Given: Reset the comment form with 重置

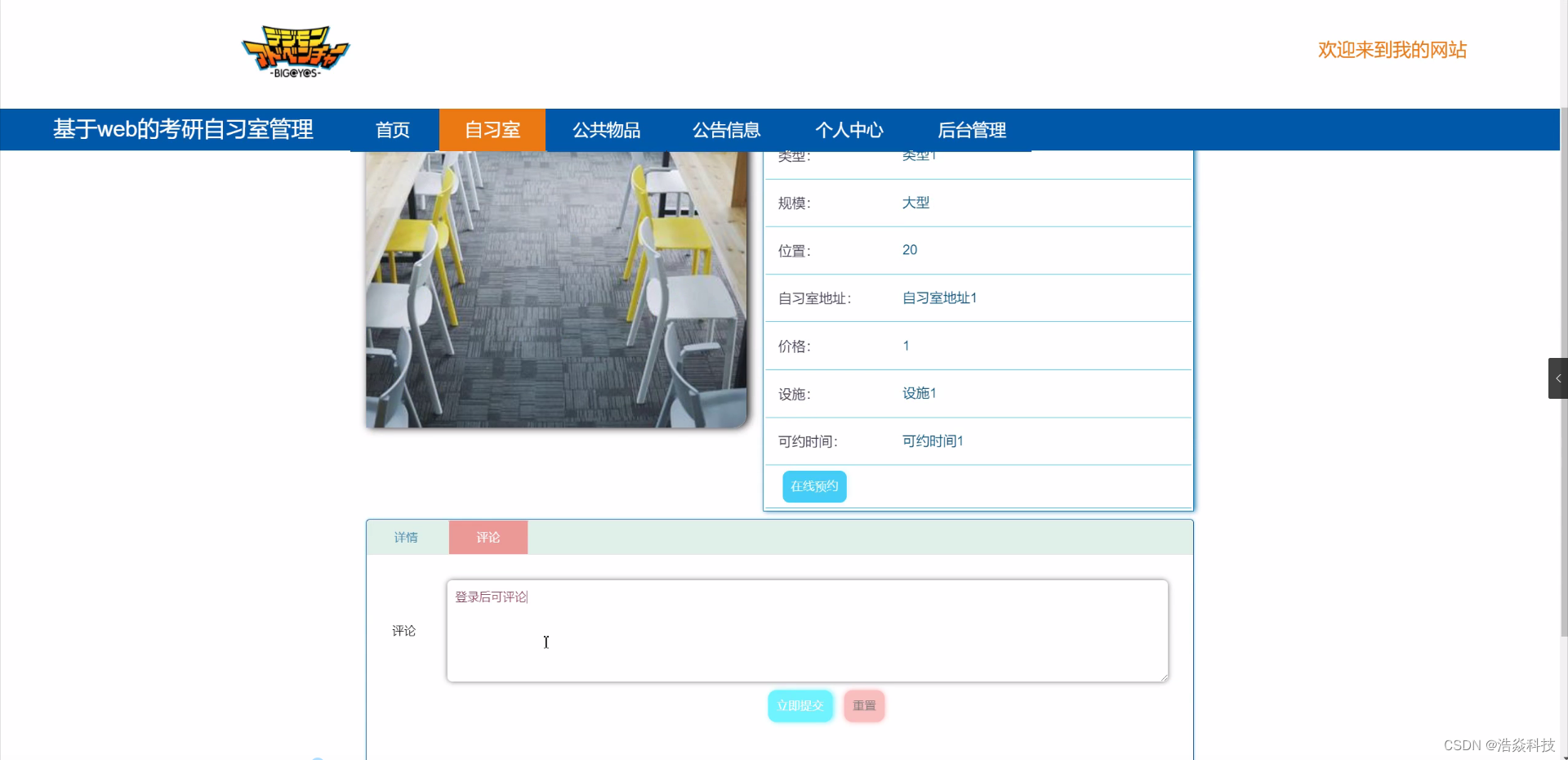Looking at the screenshot, I should [x=863, y=705].
